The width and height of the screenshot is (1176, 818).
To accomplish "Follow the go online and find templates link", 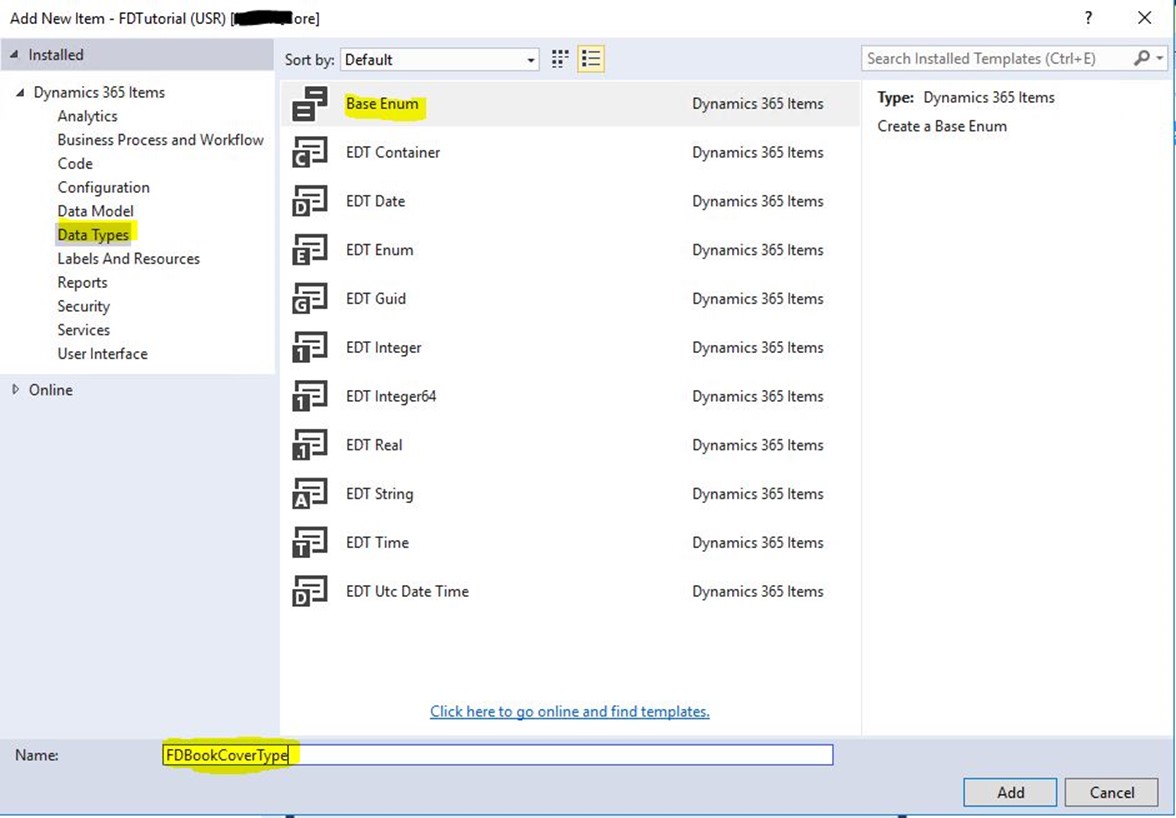I will point(570,712).
